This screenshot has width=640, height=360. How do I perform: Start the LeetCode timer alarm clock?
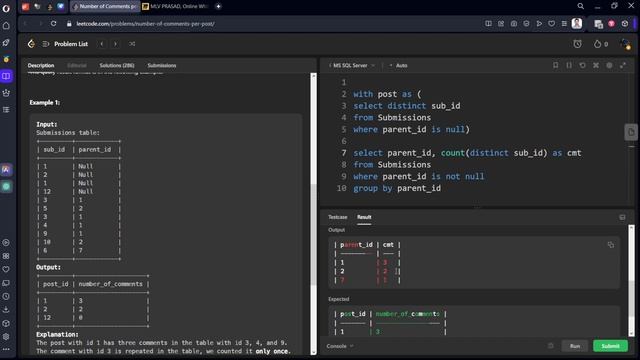[x=577, y=44]
